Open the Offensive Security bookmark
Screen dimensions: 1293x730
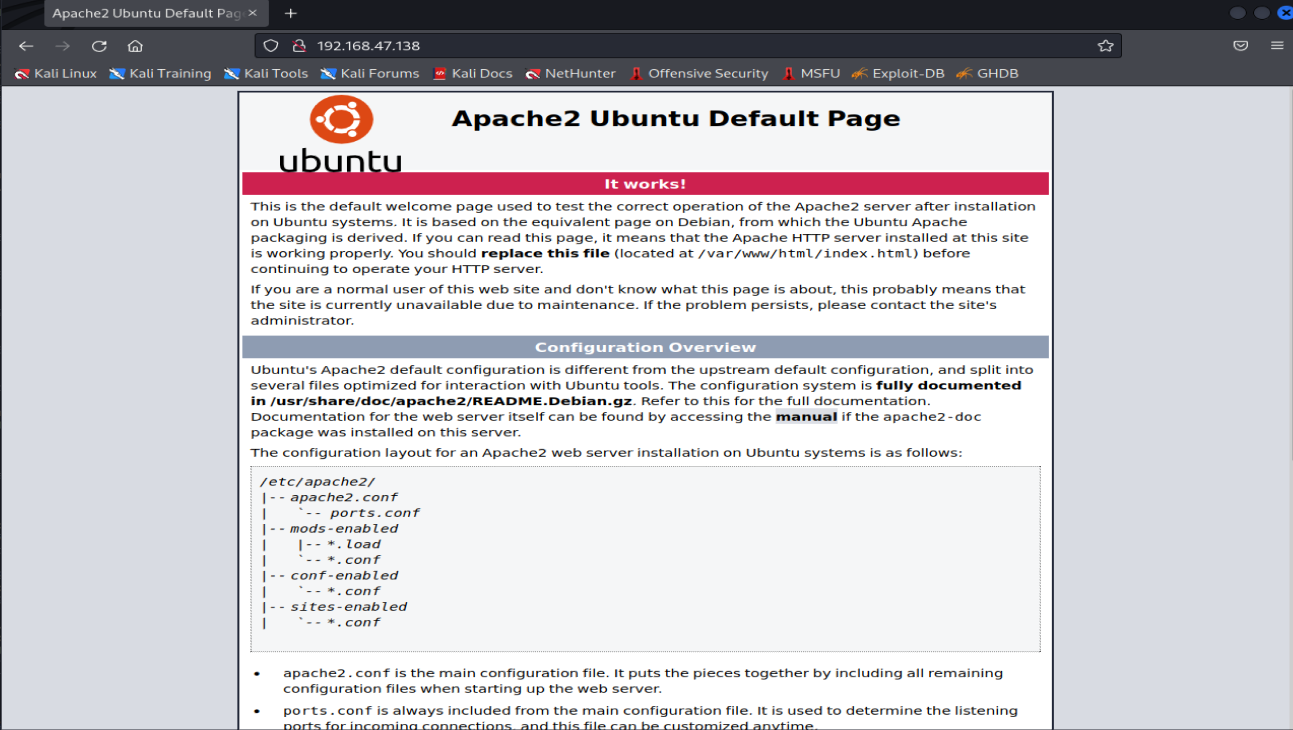pyautogui.click(x=699, y=73)
